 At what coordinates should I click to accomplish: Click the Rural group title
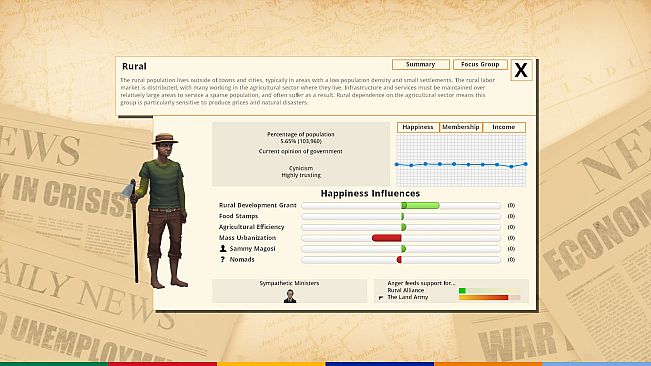coord(134,66)
